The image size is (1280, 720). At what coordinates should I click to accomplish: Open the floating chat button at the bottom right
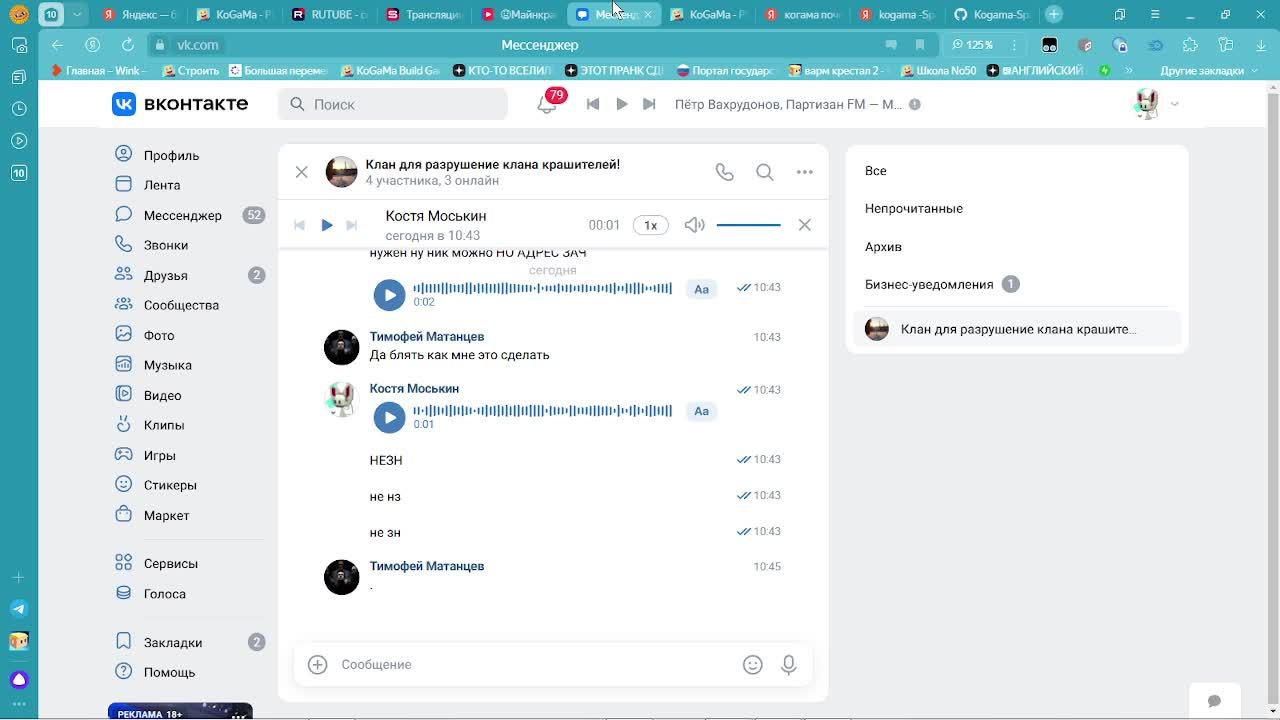point(1214,701)
